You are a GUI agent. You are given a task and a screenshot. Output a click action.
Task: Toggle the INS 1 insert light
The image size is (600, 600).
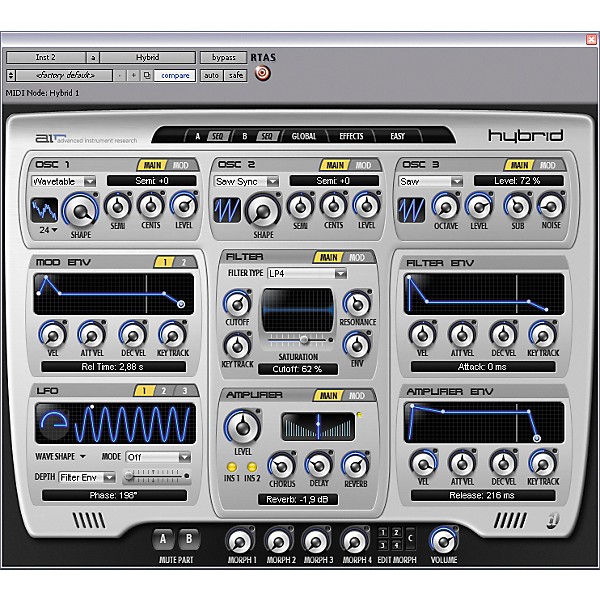click(x=232, y=467)
